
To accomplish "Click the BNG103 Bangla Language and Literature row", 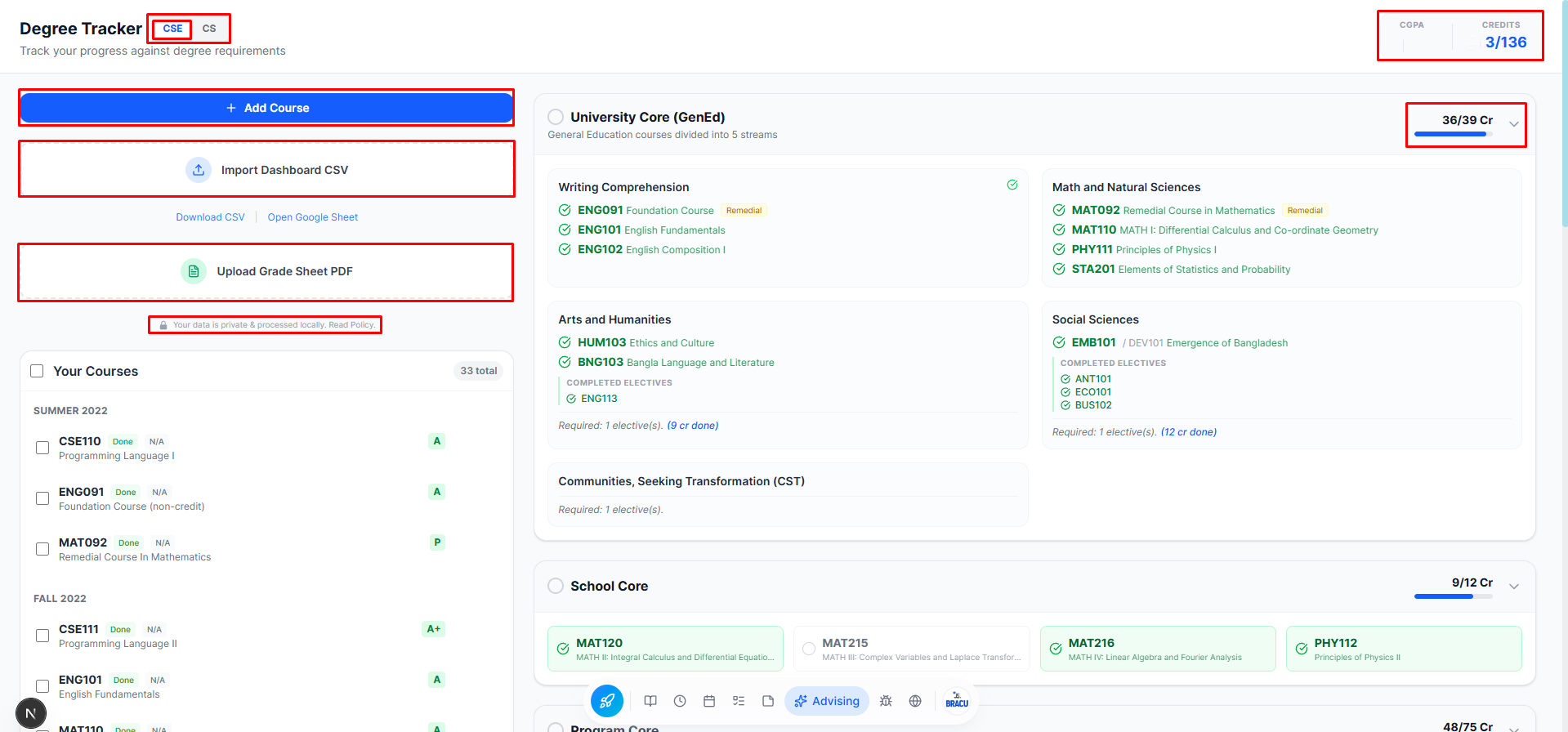I will (x=667, y=362).
